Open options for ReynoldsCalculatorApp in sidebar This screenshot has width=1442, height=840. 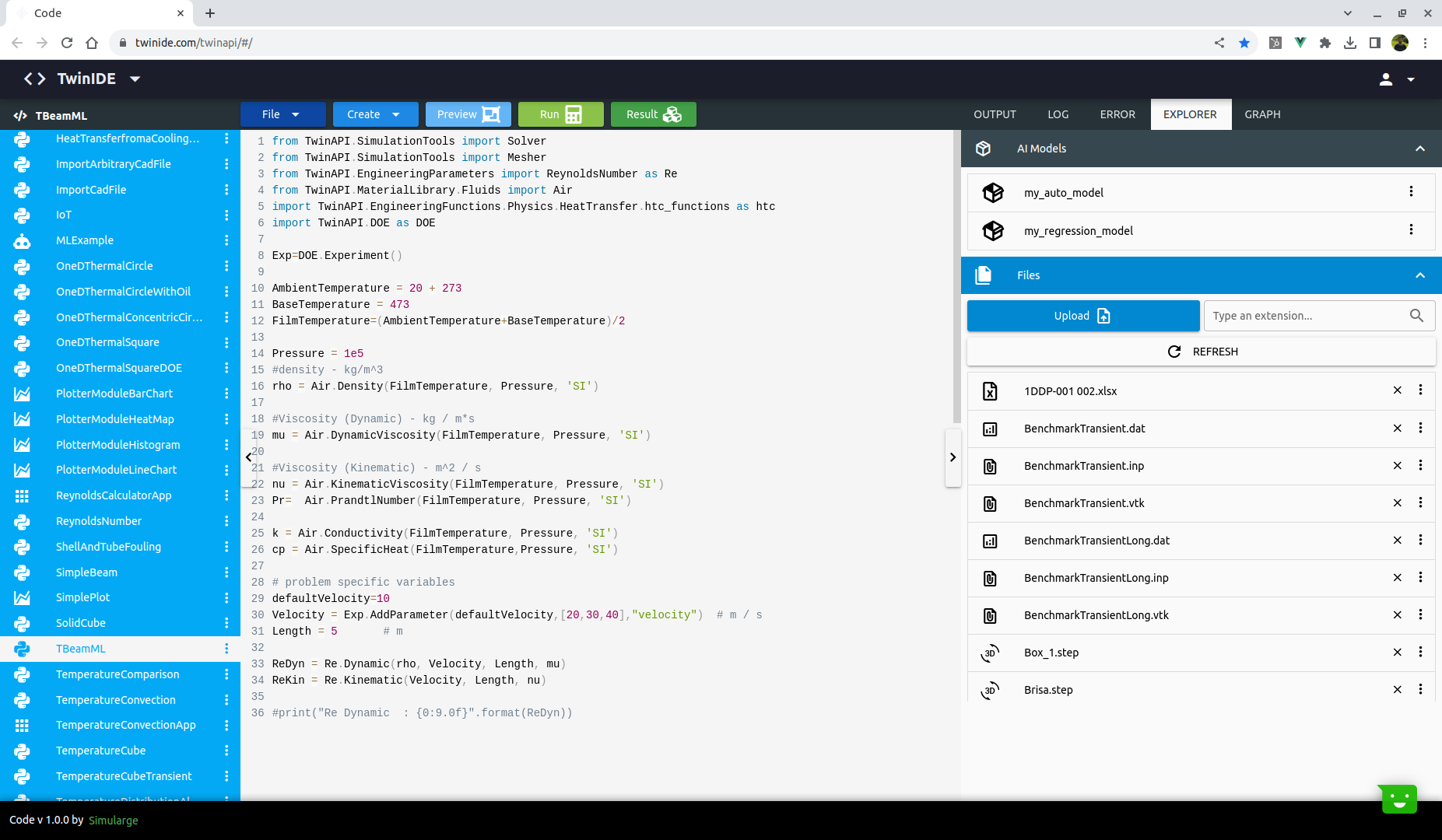pos(226,495)
